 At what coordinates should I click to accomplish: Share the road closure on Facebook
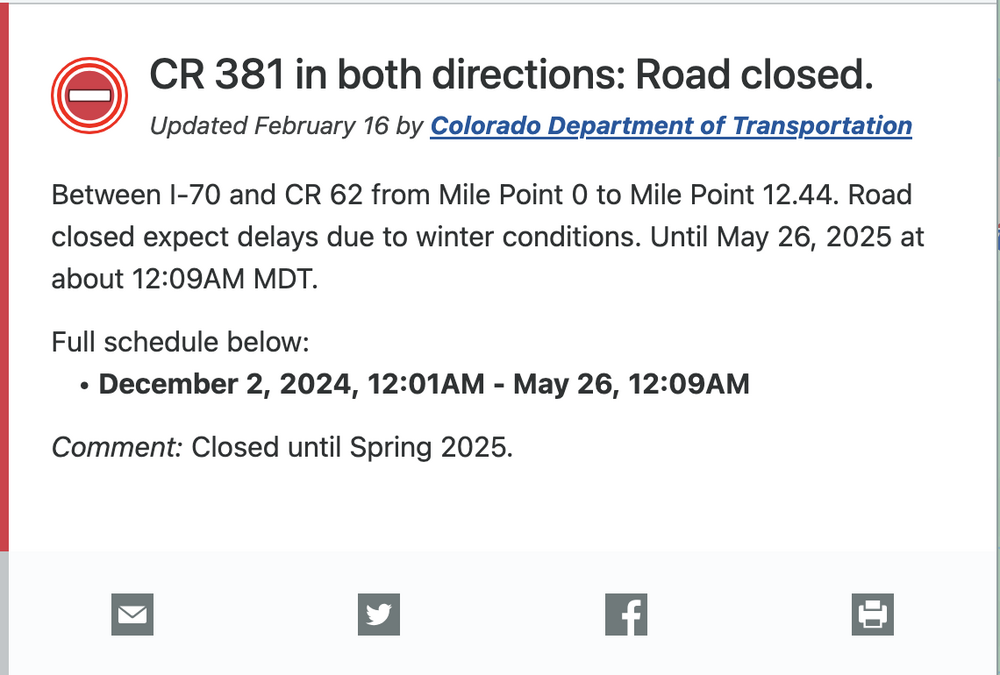[x=626, y=614]
